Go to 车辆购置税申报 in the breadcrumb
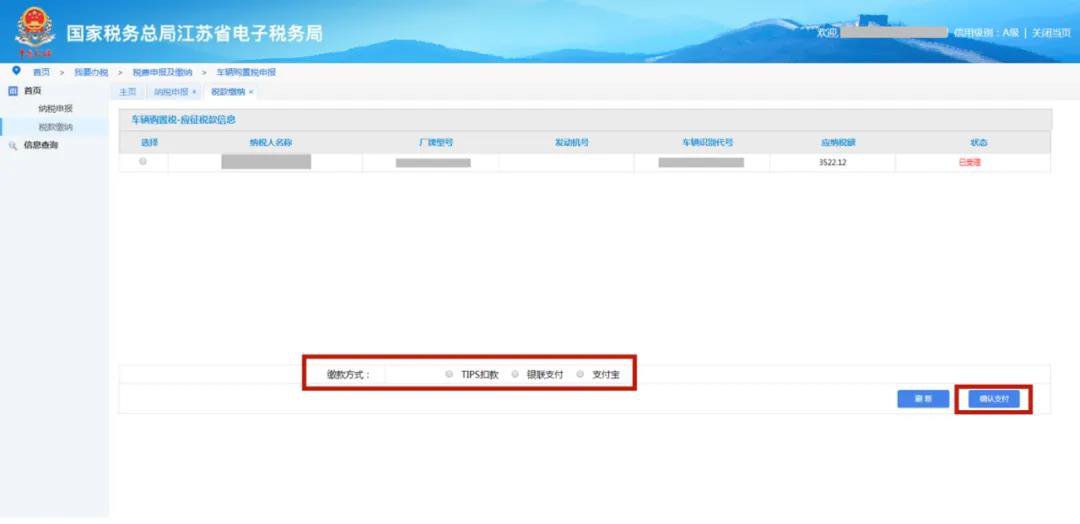 pyautogui.click(x=246, y=72)
